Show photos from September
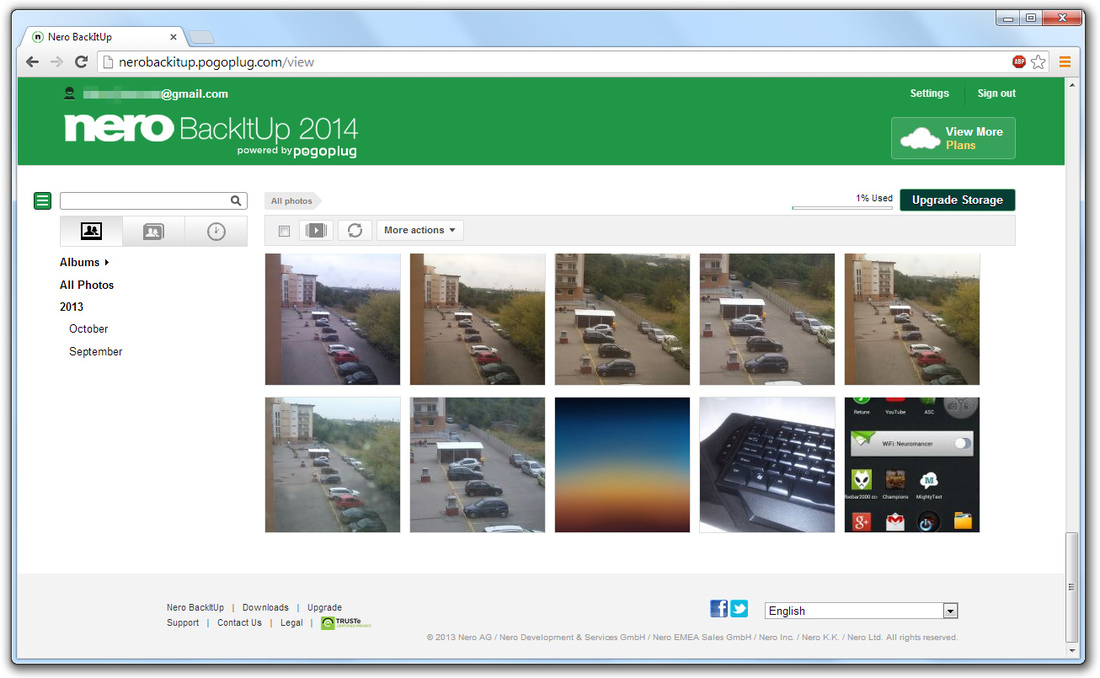 coord(95,352)
